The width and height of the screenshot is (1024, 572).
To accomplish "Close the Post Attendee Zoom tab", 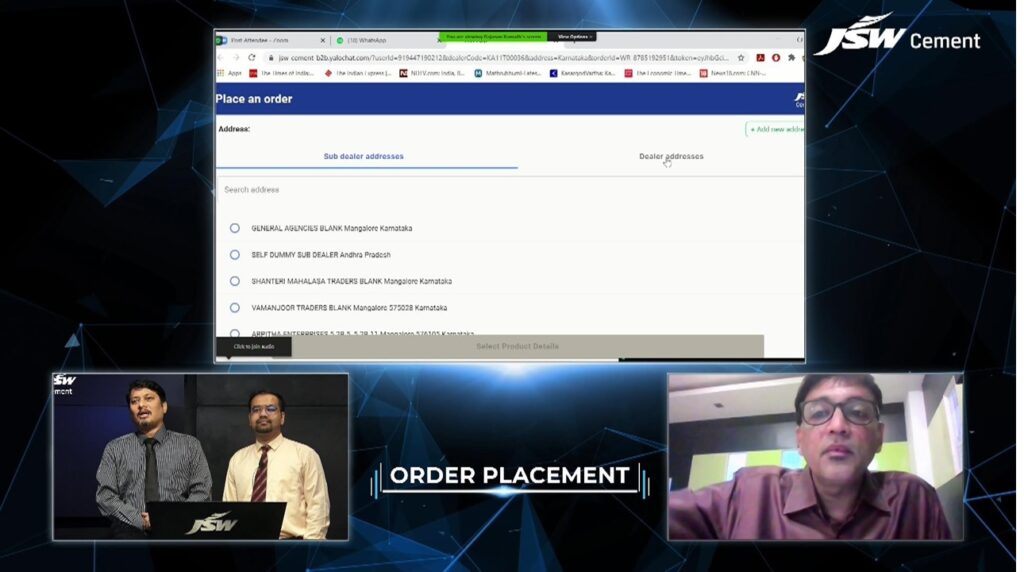I will pos(323,40).
